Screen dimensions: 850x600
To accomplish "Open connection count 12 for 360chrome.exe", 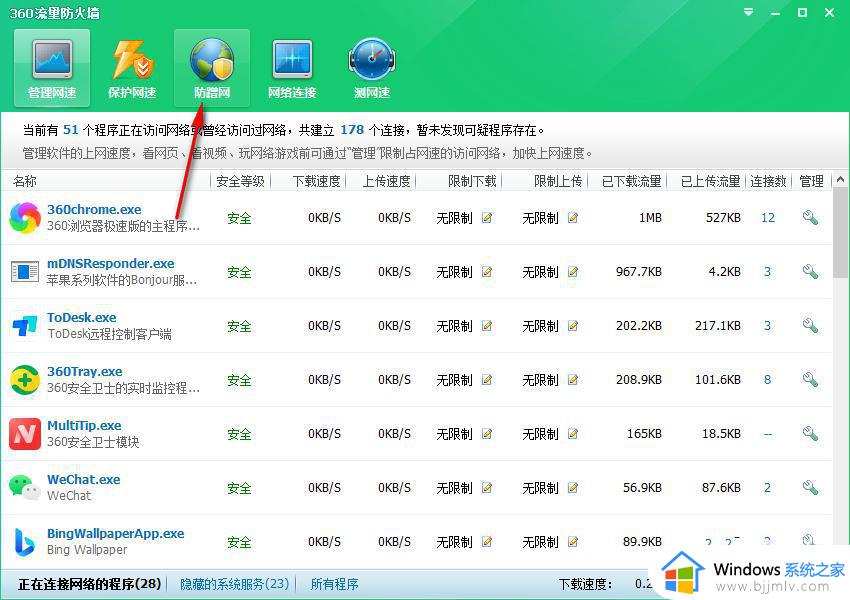I will coord(768,218).
